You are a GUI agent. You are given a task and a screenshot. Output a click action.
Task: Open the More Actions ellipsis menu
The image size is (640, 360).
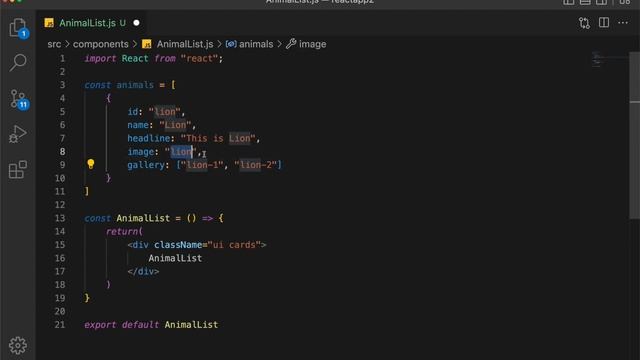pyautogui.click(x=623, y=23)
